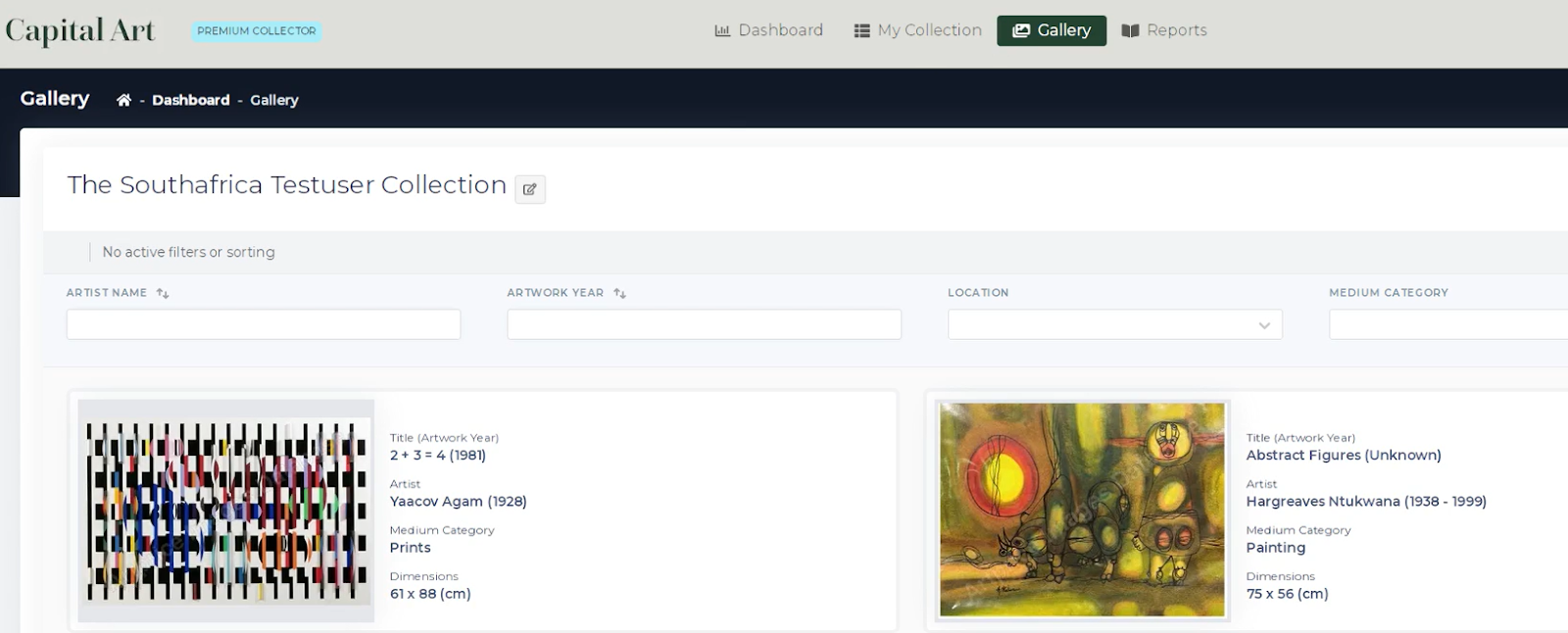The width and height of the screenshot is (1568, 633).
Task: Click the 'Painting' medium category text
Action: 1276,548
